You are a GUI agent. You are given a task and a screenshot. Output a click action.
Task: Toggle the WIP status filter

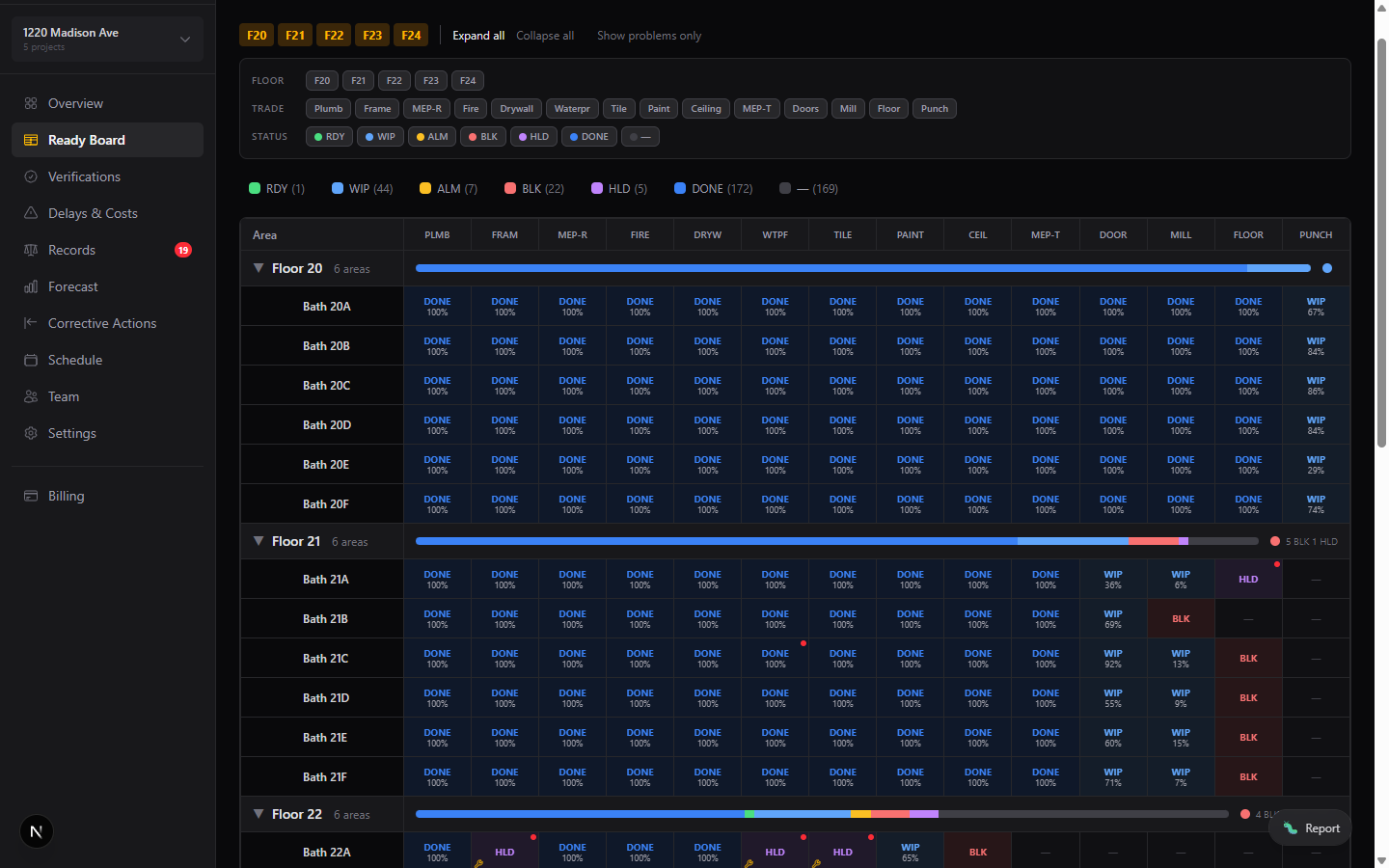click(380, 137)
